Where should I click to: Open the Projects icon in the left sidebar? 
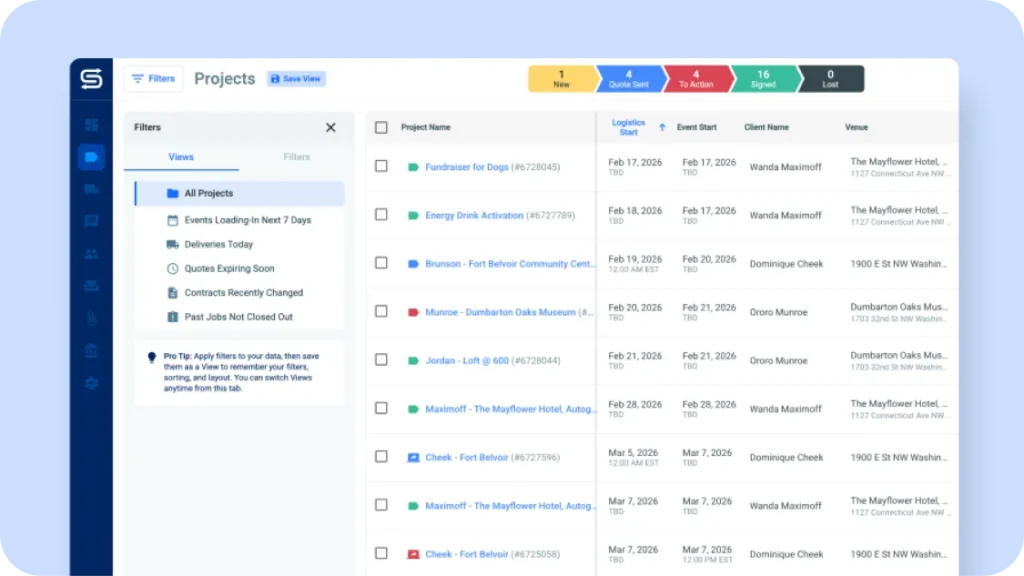pyautogui.click(x=91, y=156)
